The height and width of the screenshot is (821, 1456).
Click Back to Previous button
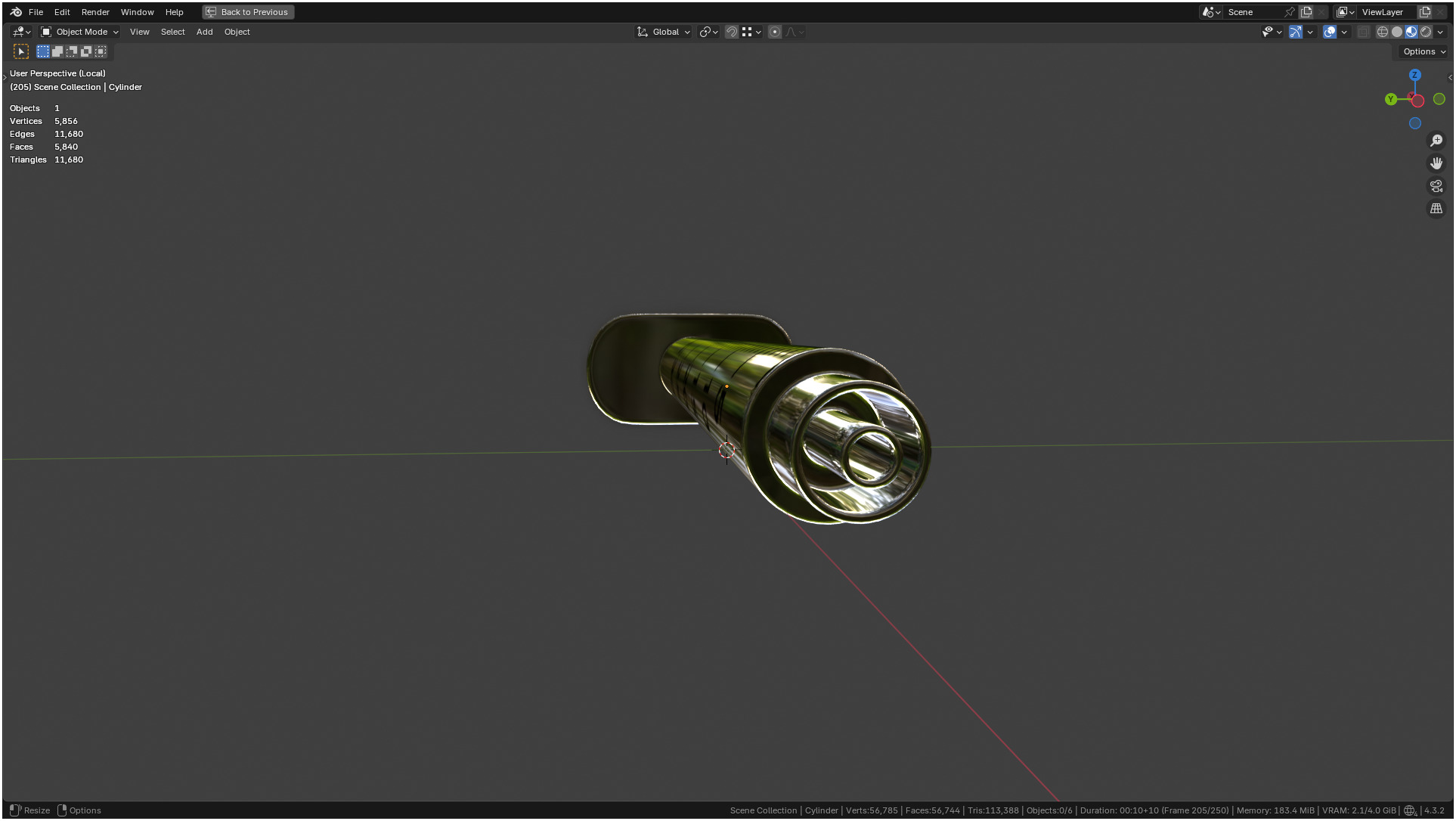click(x=248, y=12)
